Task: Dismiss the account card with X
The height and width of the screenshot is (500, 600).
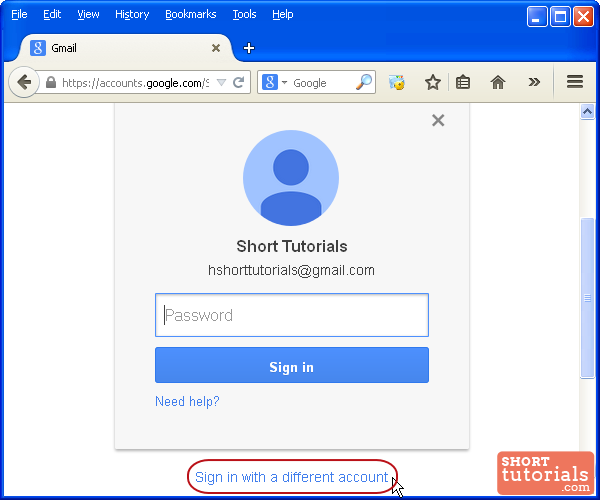Action: pos(437,121)
